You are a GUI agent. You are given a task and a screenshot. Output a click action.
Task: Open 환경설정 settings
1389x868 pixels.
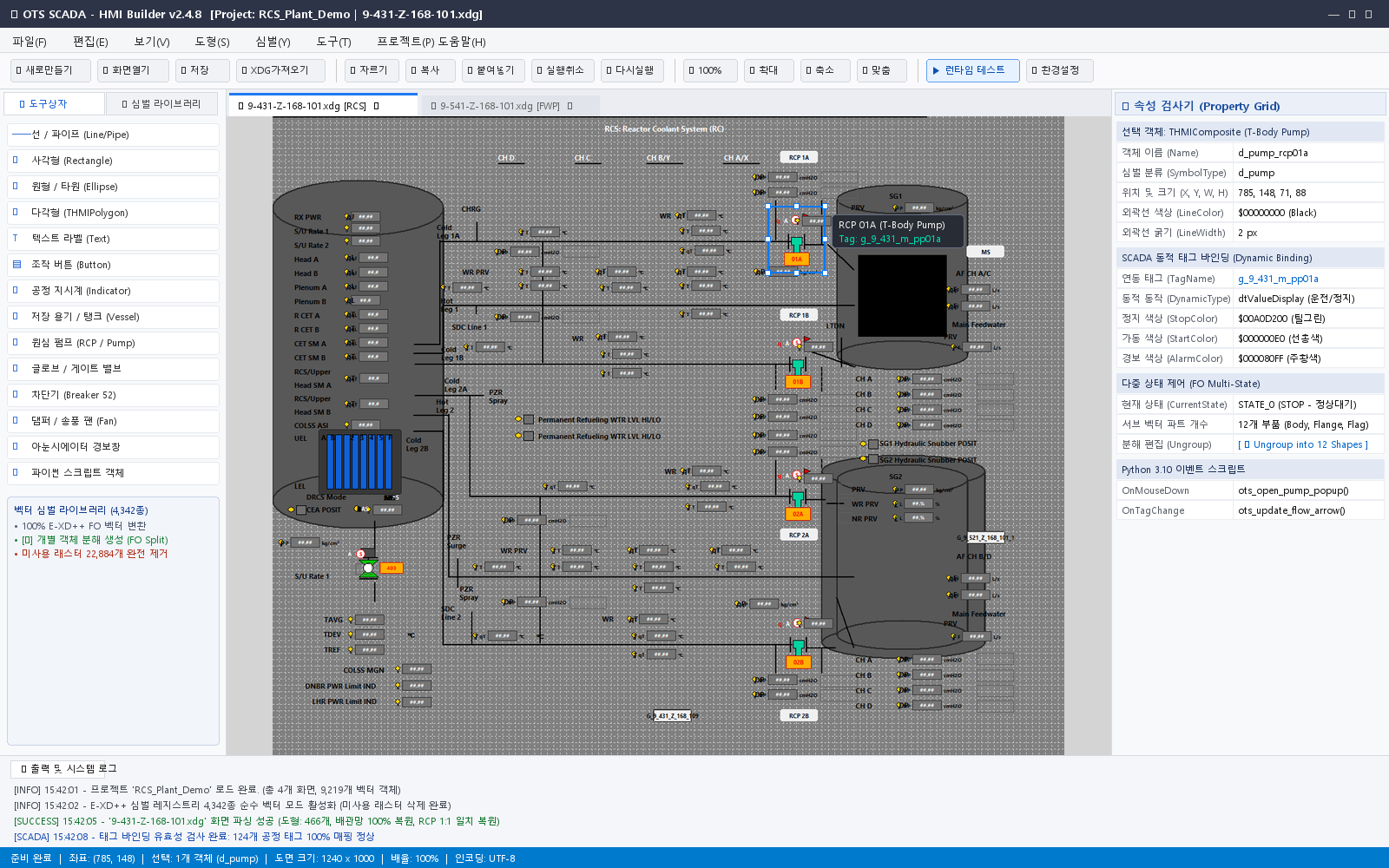pyautogui.click(x=1059, y=70)
